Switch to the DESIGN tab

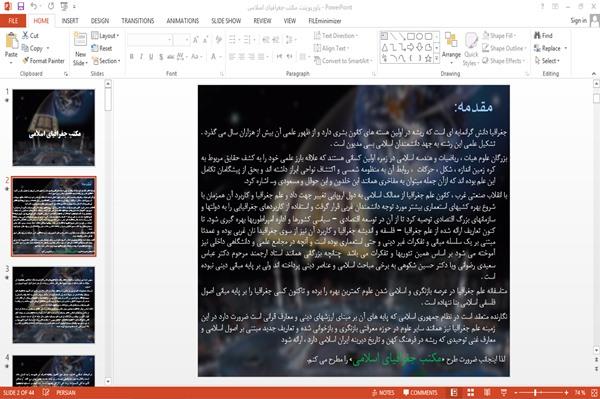point(100,21)
